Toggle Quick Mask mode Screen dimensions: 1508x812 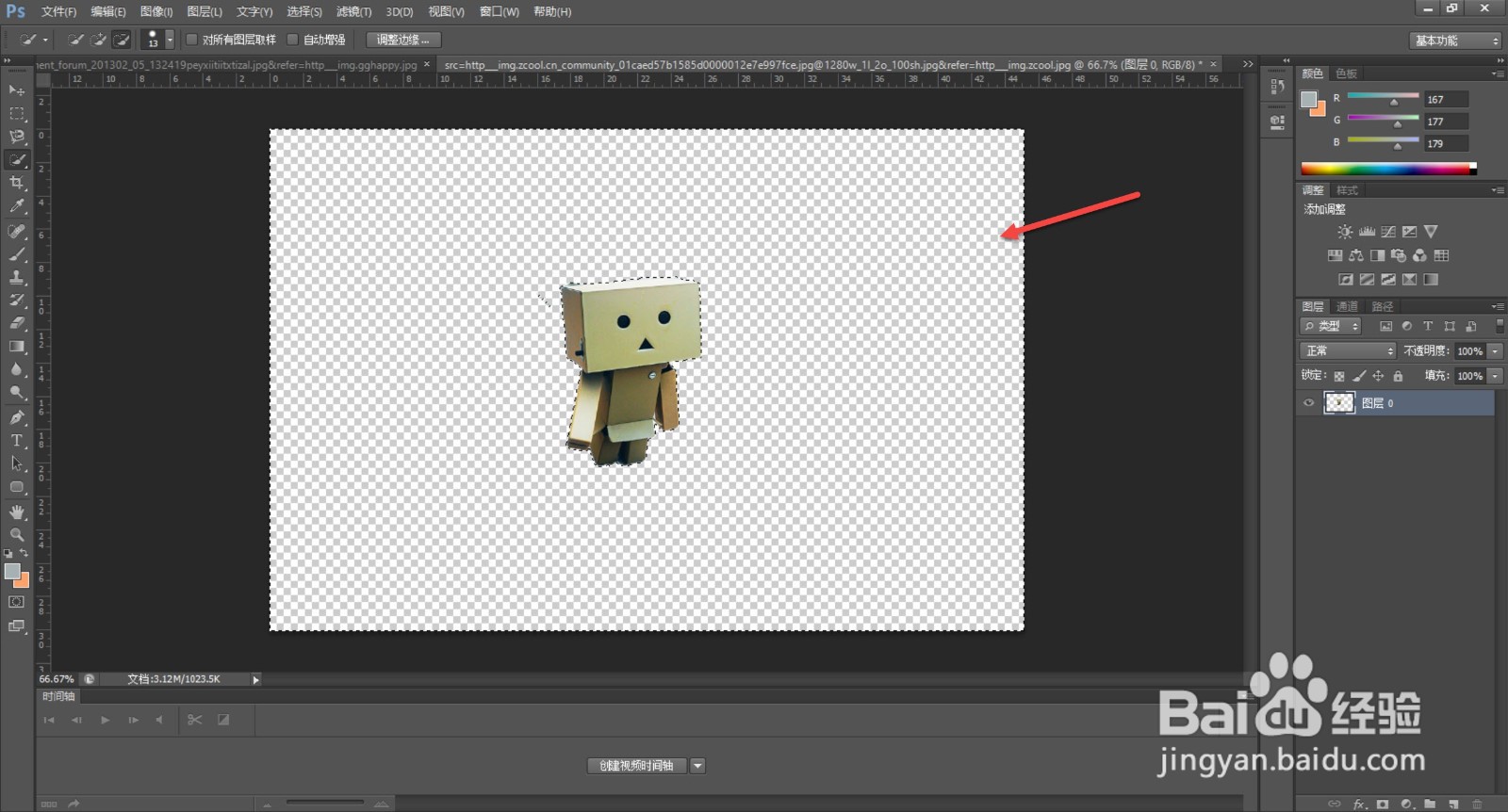click(x=17, y=602)
